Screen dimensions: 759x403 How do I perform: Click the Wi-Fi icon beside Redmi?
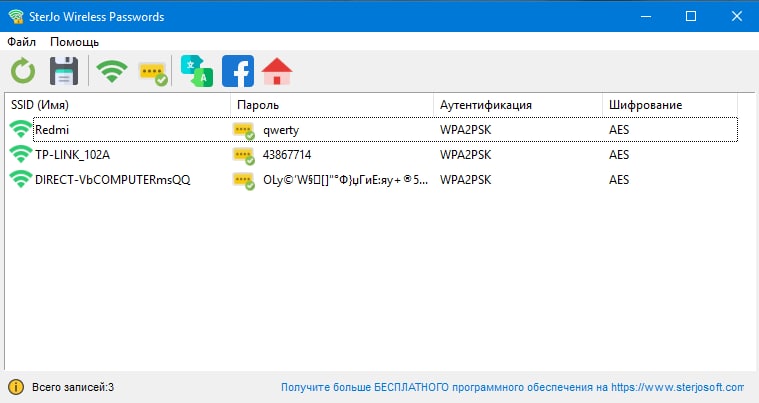[x=20, y=129]
